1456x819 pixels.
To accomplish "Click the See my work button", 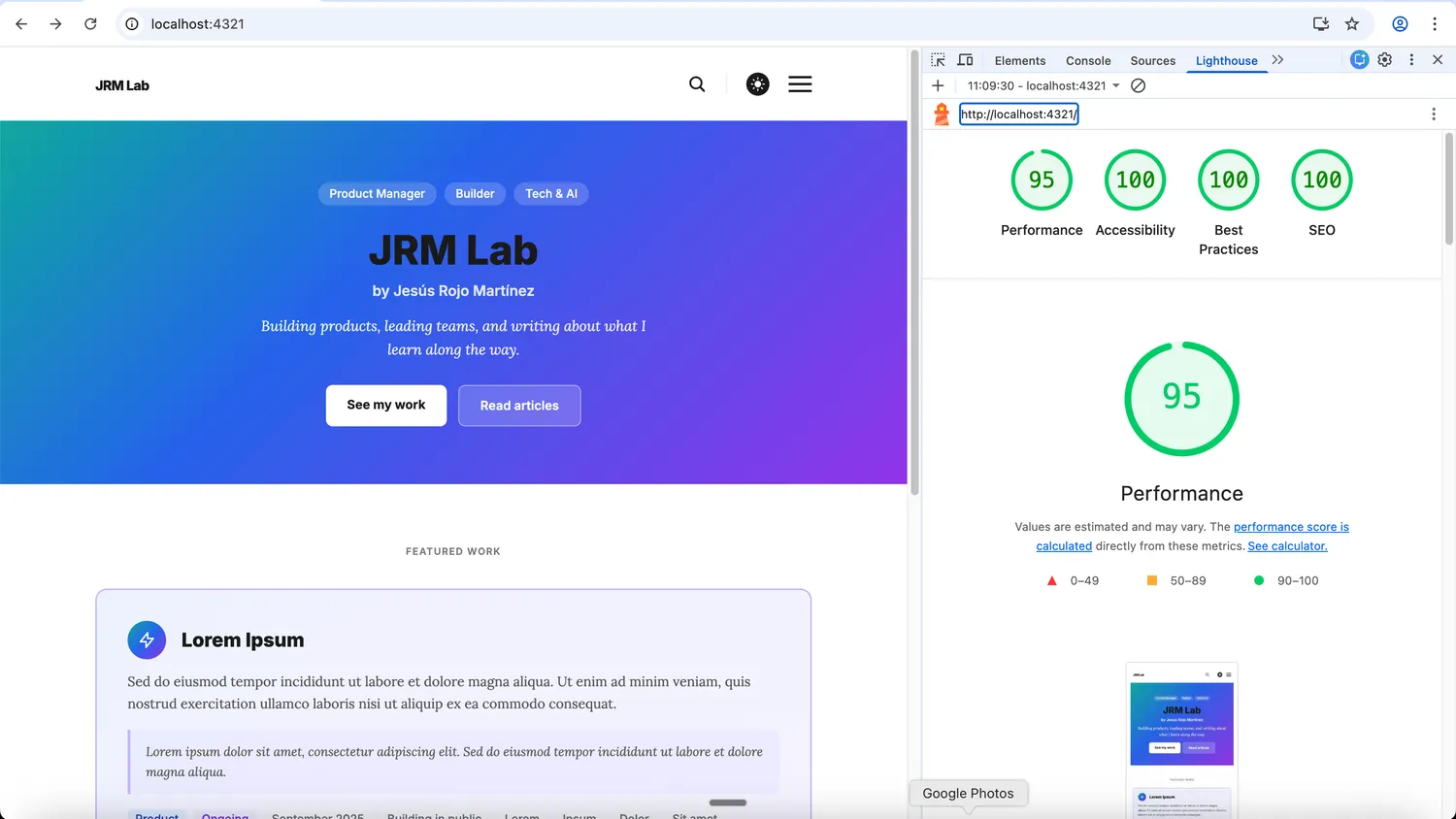I will pos(385,405).
